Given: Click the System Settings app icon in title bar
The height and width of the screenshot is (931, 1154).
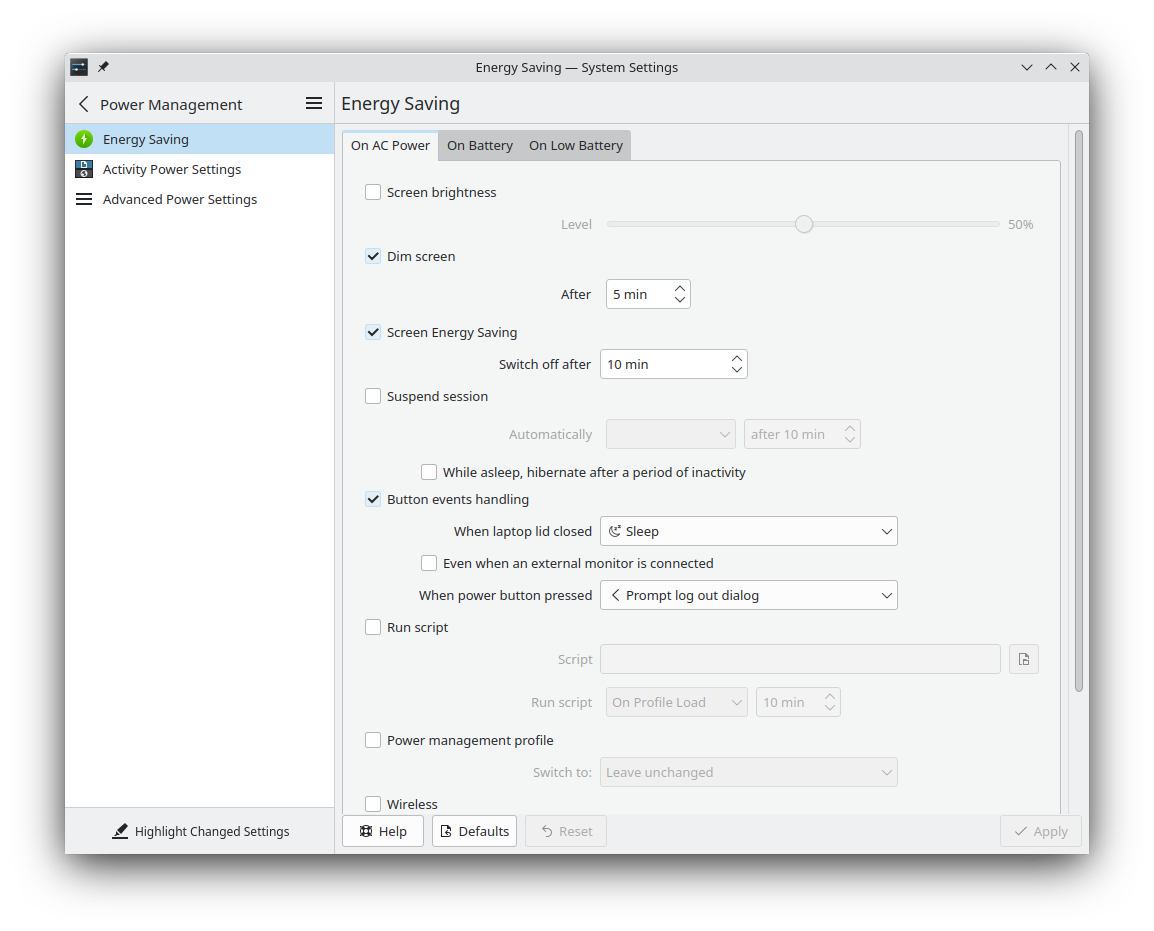Looking at the screenshot, I should [79, 68].
